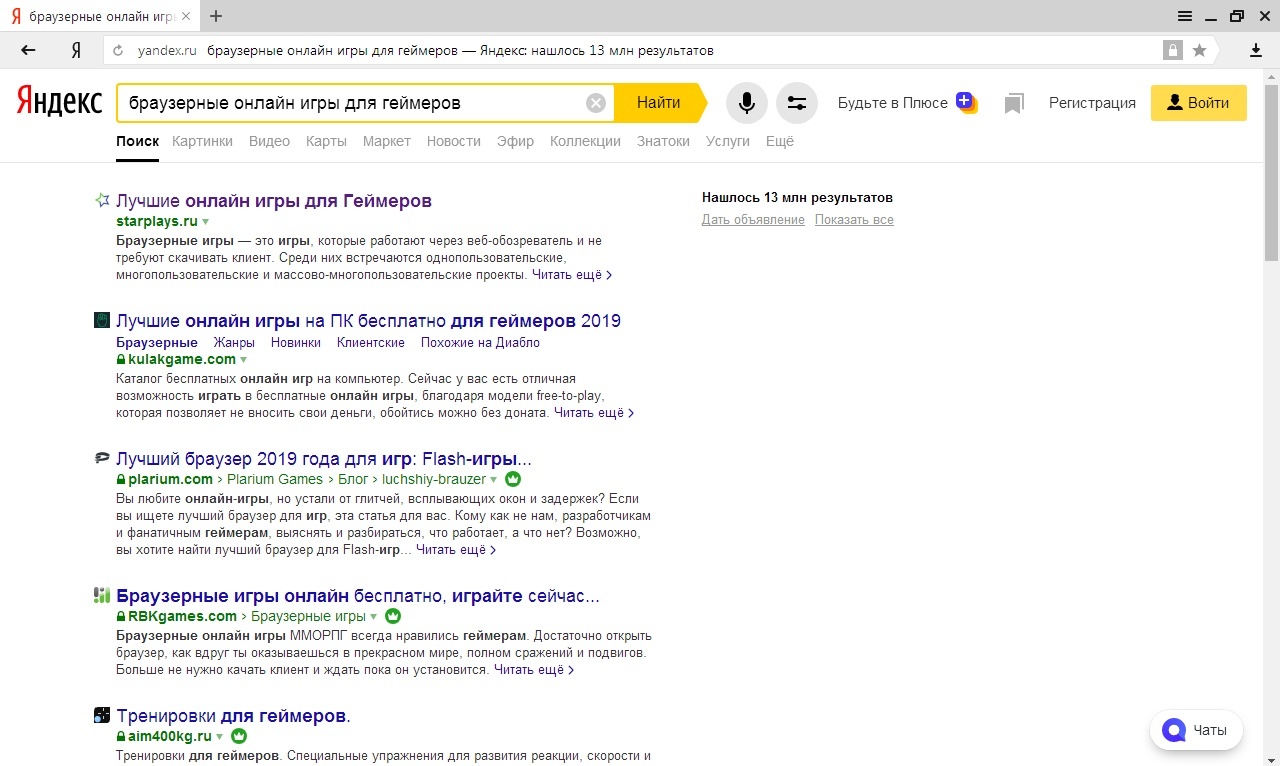Click the RBKgames.com favicon

pyautogui.click(x=102, y=595)
